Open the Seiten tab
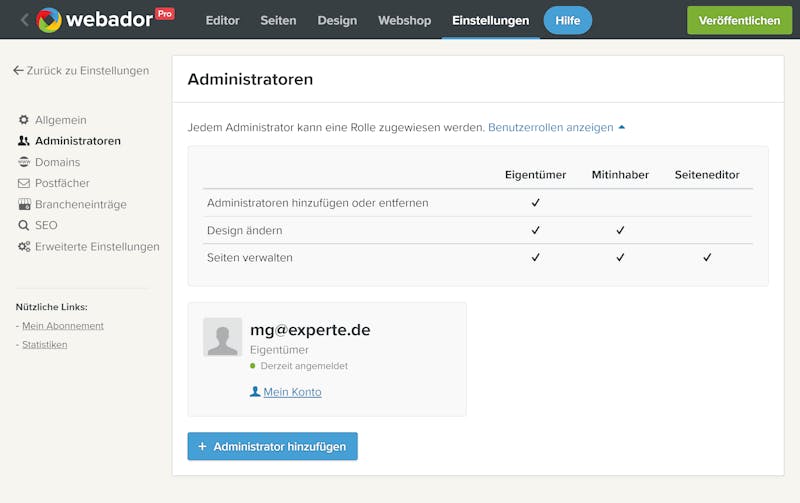 tap(278, 20)
